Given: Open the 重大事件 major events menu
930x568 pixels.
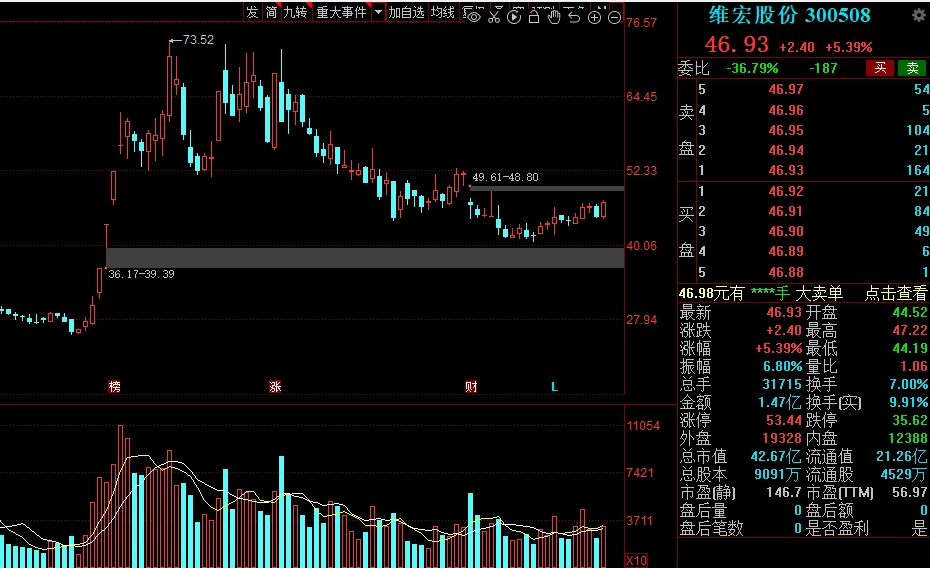Looking at the screenshot, I should click(x=341, y=13).
